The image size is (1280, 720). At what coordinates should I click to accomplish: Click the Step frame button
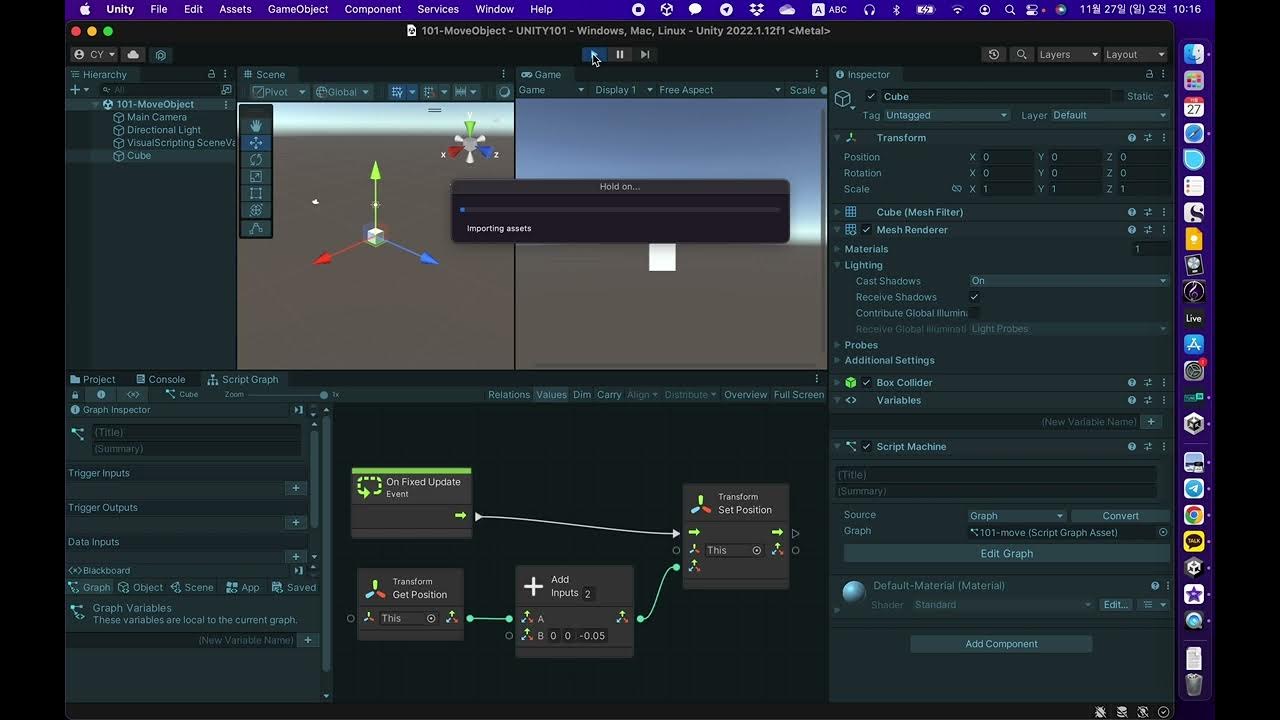point(645,54)
